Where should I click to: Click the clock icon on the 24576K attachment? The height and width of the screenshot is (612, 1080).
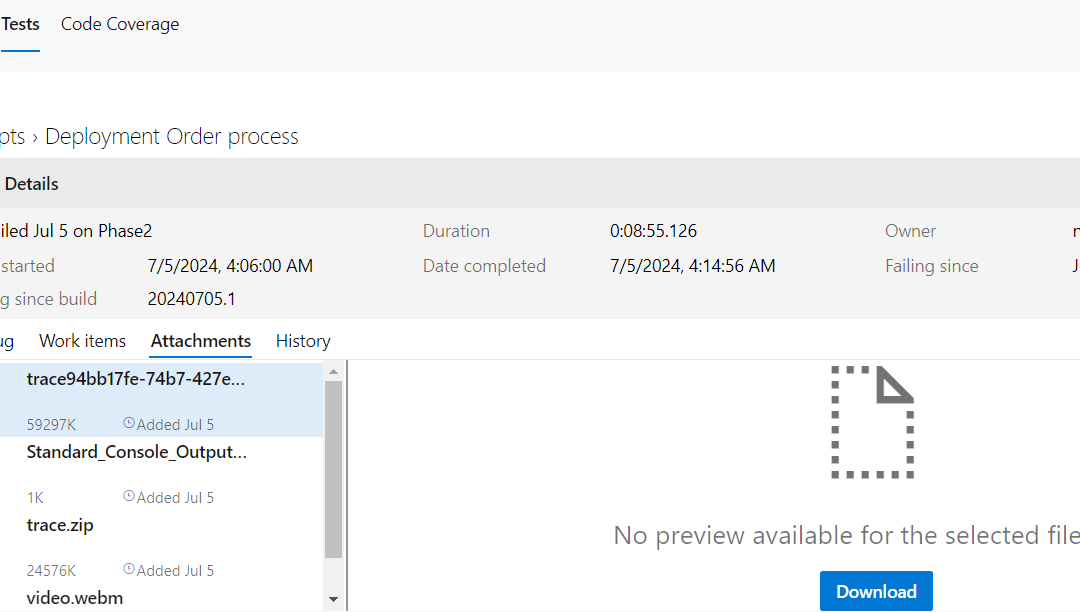click(128, 570)
